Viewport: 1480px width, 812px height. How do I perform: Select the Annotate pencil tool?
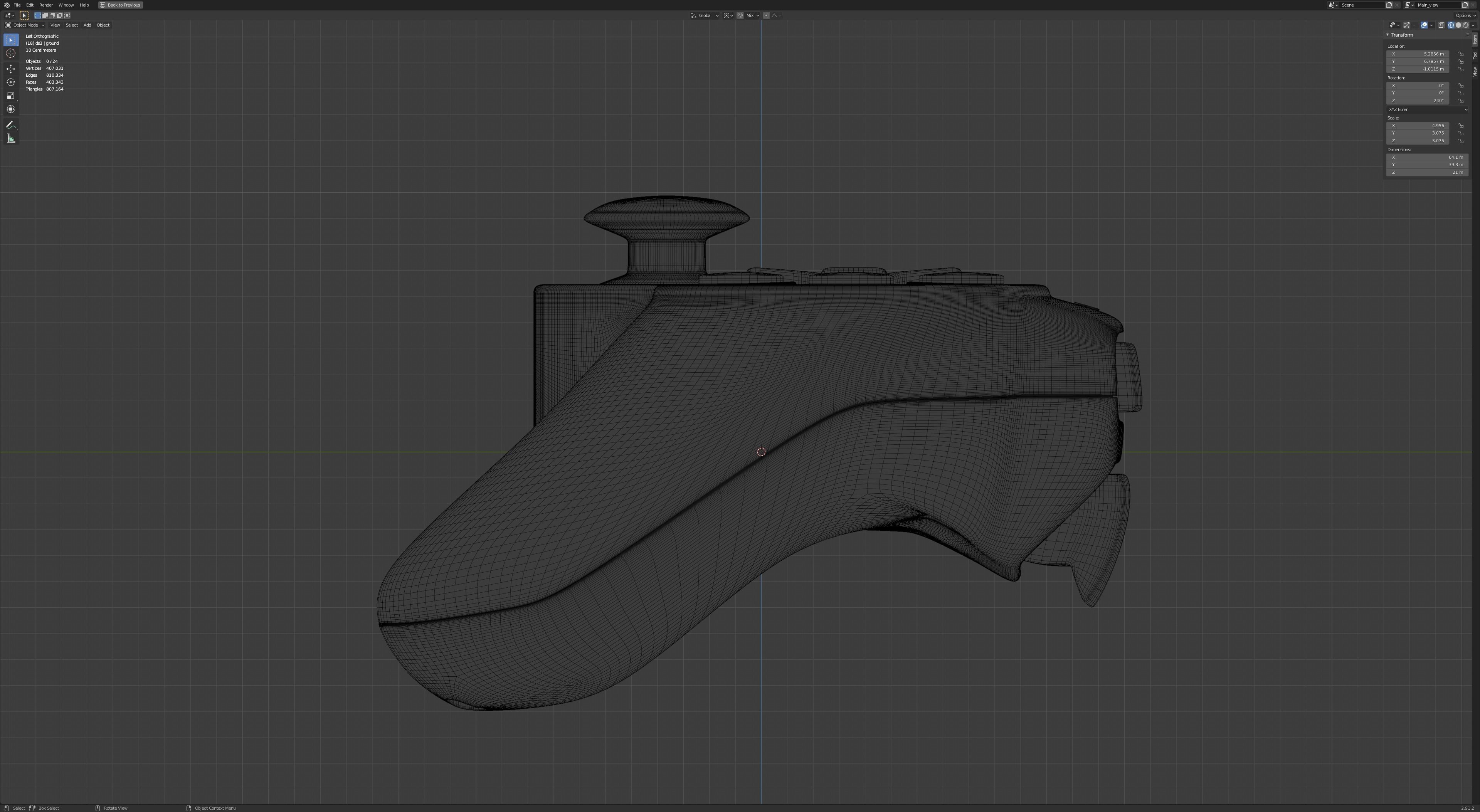11,125
